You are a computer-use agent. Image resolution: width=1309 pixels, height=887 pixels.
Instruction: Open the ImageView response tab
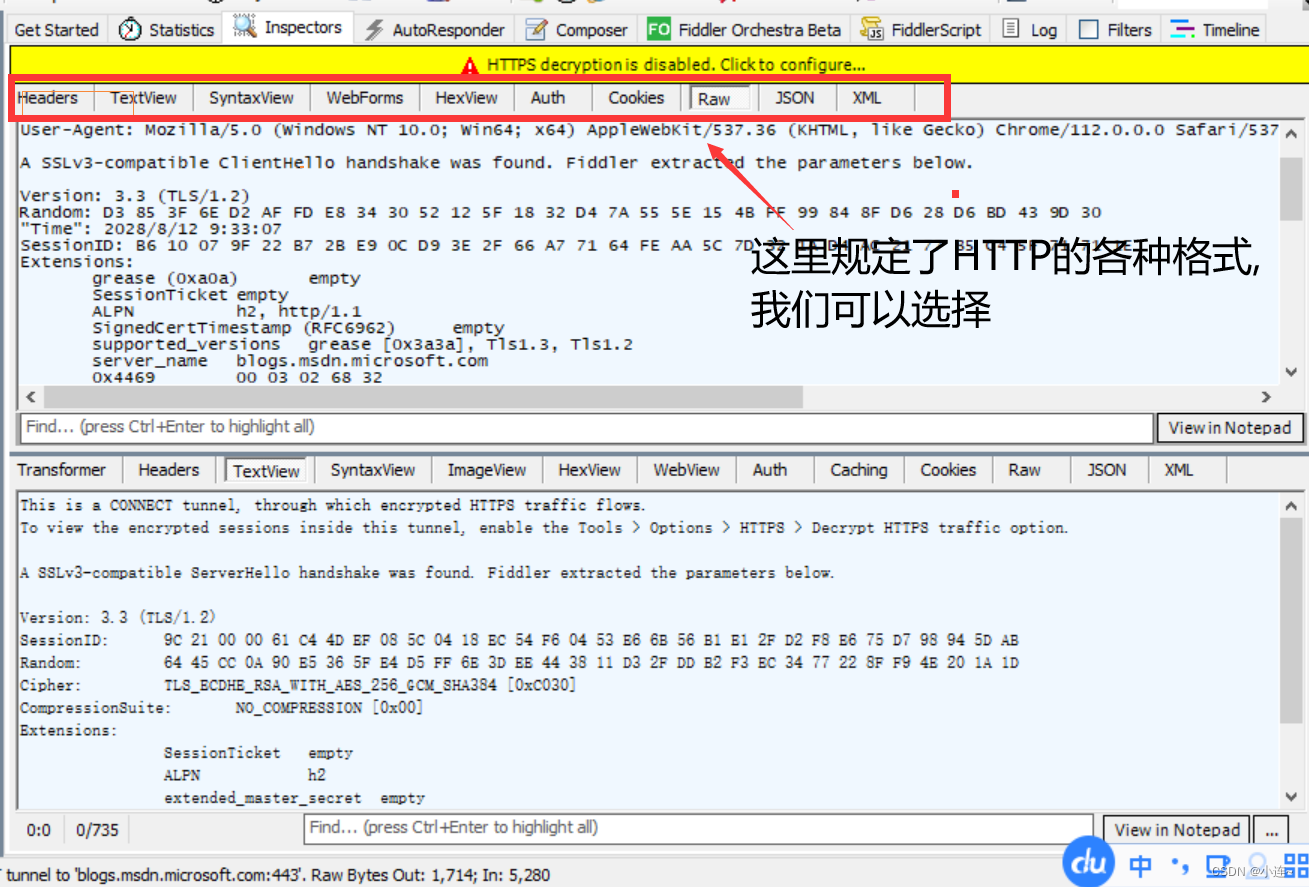[x=487, y=470]
